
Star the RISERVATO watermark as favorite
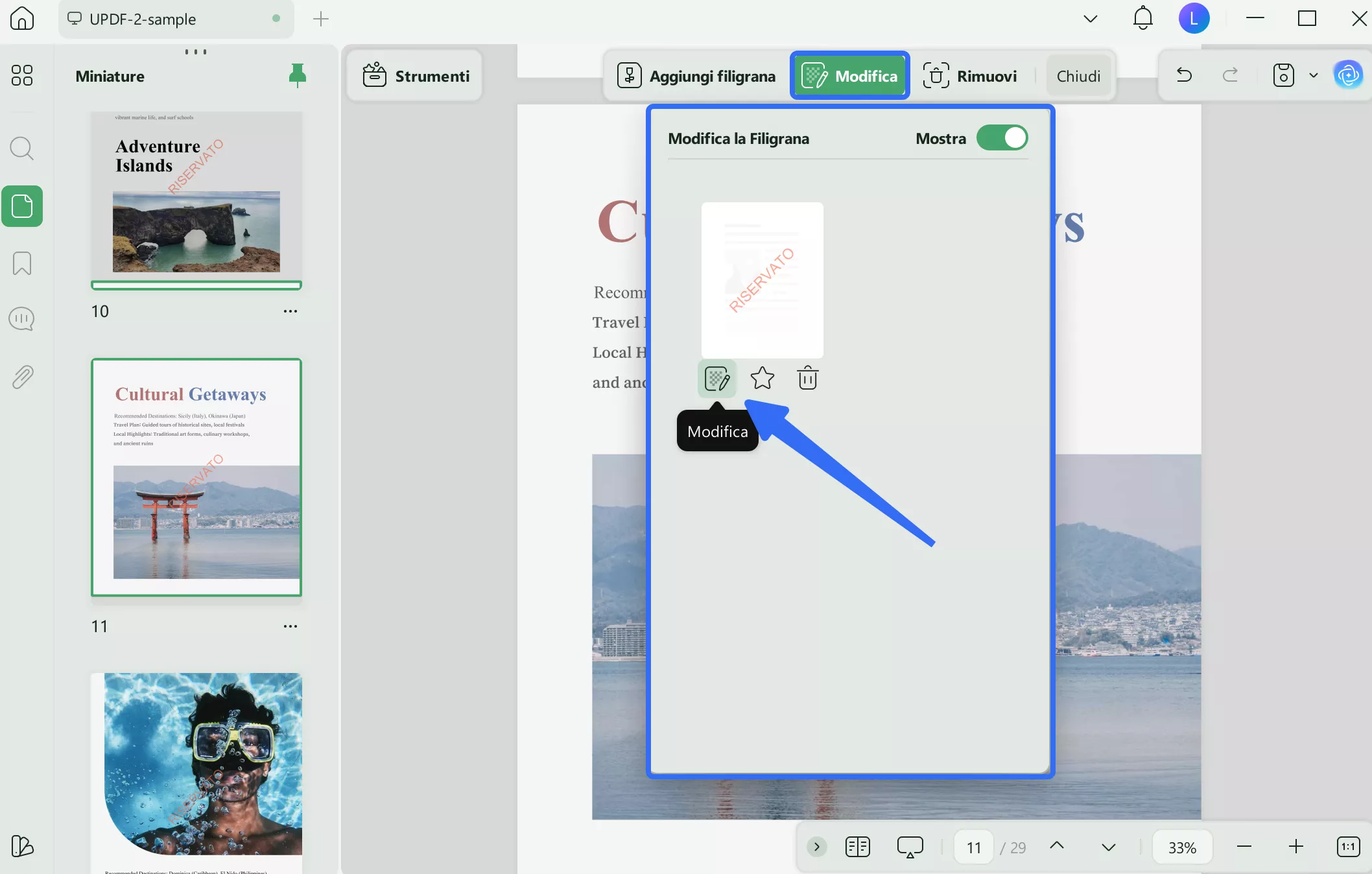click(762, 378)
